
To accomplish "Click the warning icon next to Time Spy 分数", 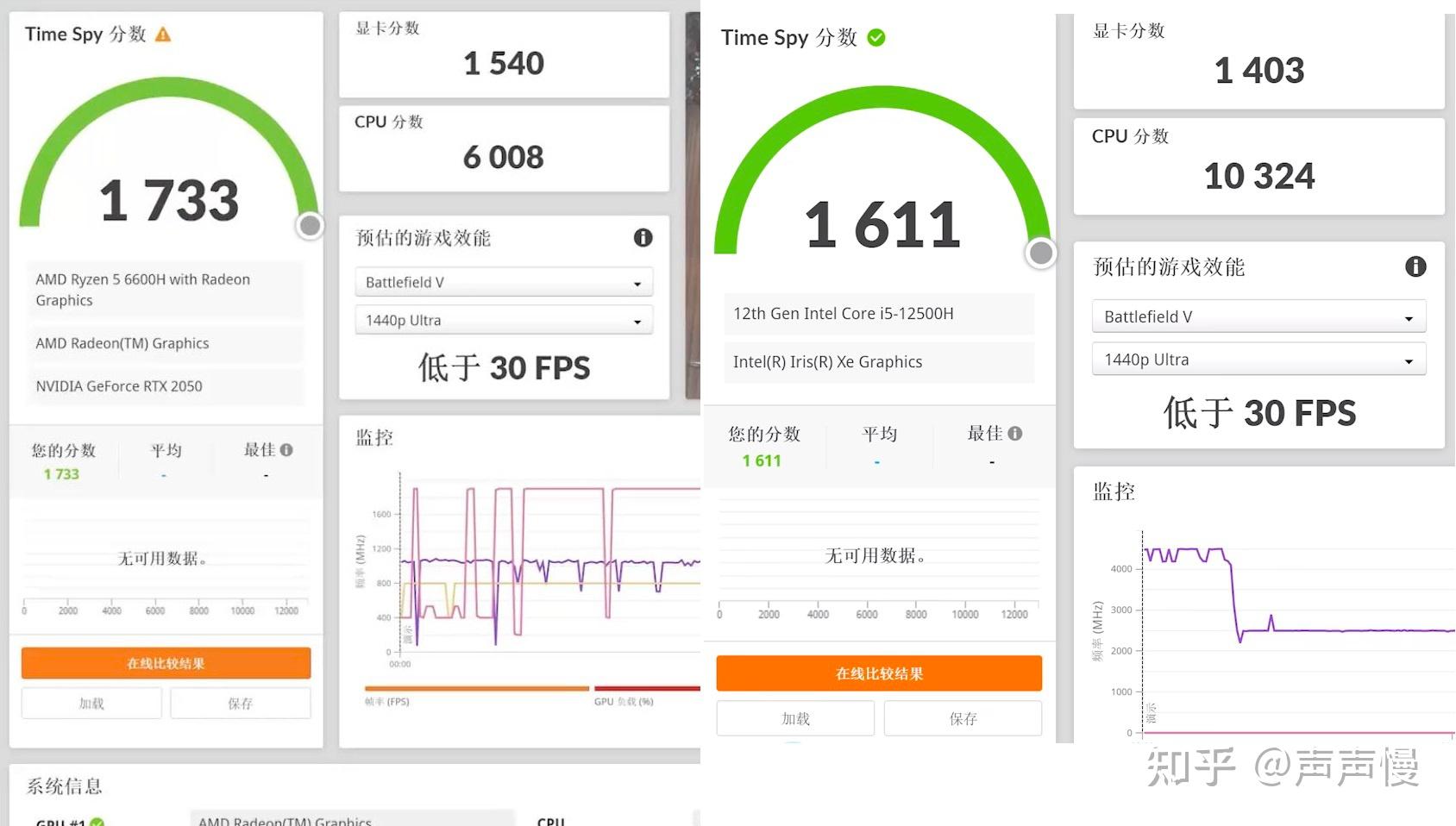I will pos(162,34).
